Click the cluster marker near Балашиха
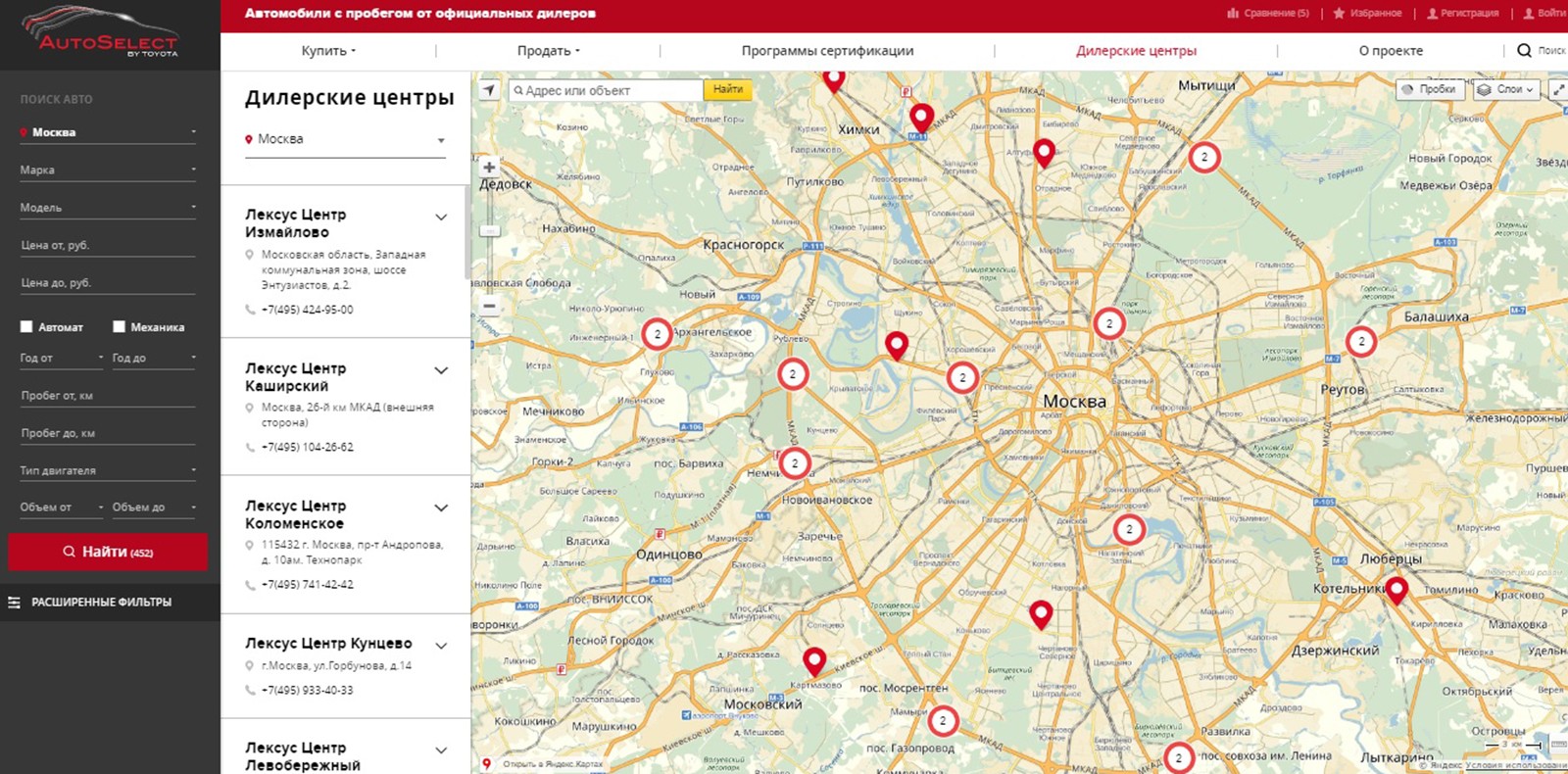Screen dimensions: 1568x774 pos(1361,341)
